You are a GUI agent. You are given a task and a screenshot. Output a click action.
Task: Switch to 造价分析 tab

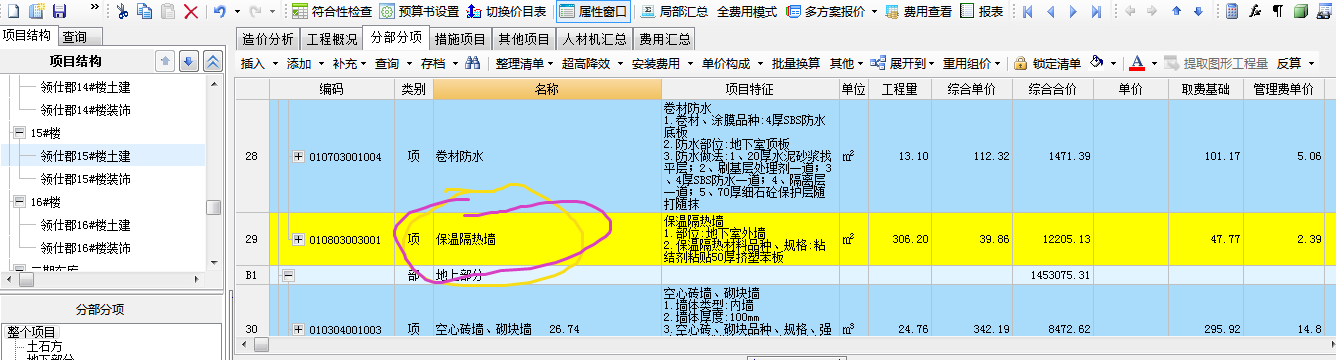pyautogui.click(x=268, y=39)
